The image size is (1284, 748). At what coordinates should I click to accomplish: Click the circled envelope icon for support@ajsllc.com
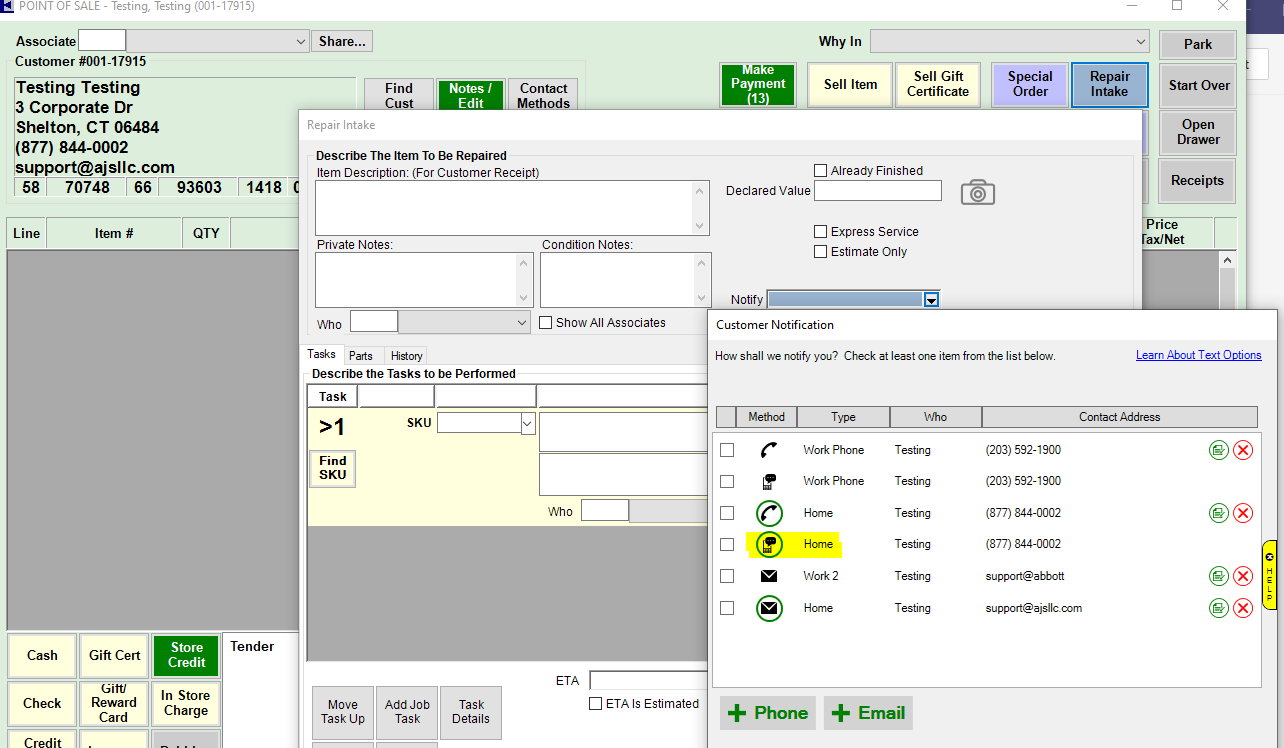click(x=769, y=608)
